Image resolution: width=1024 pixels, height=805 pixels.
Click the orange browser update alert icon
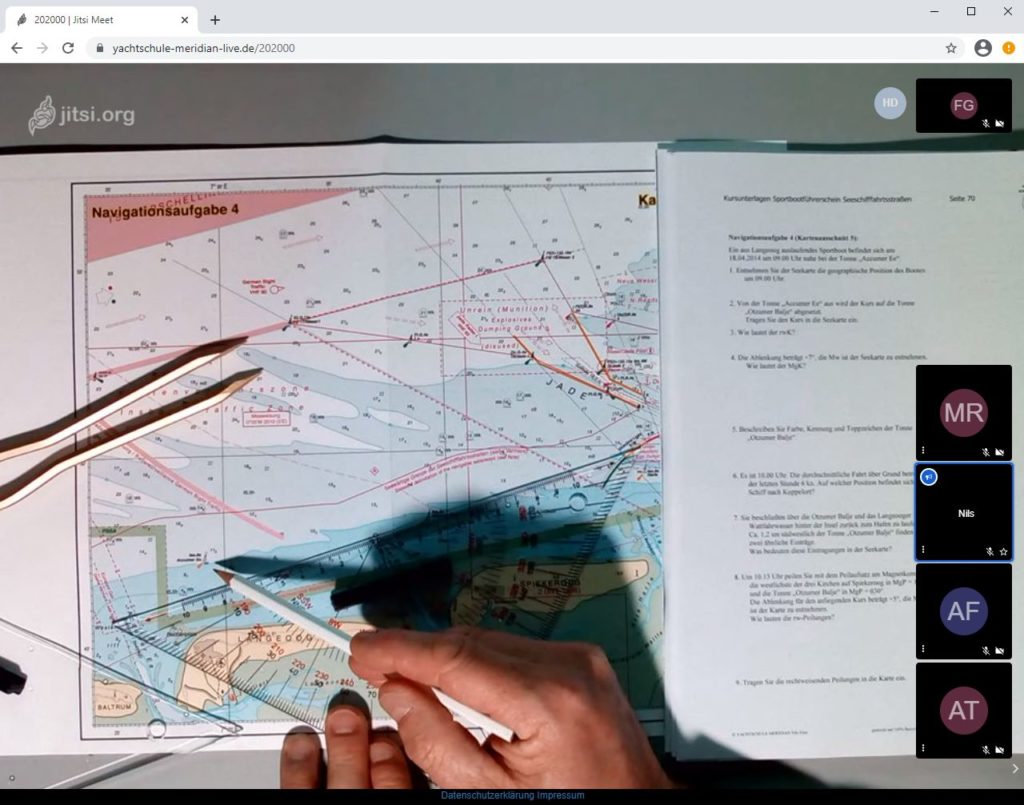click(x=1008, y=48)
